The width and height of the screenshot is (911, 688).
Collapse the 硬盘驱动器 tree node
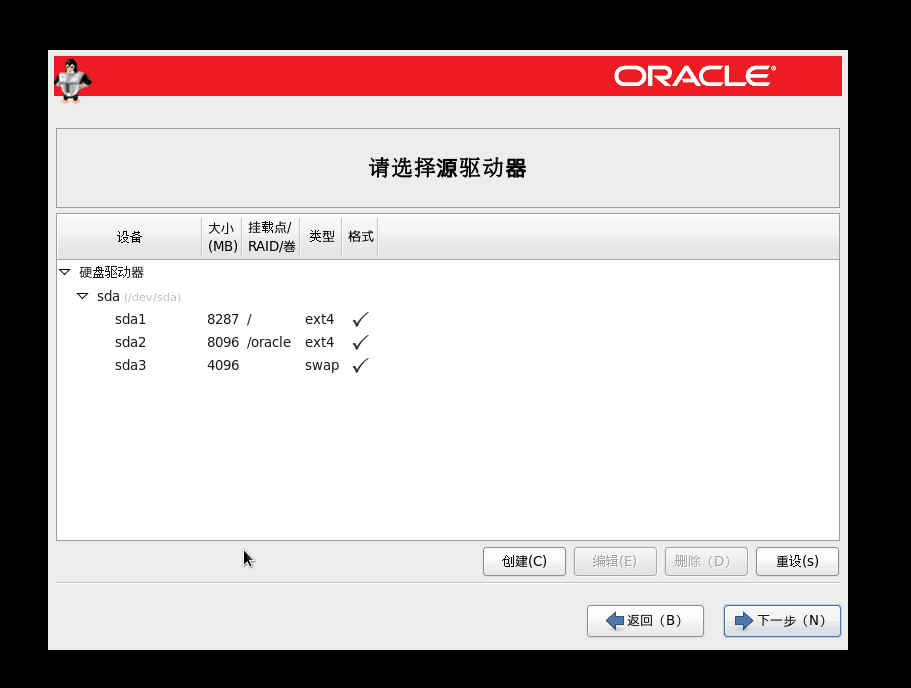[x=65, y=272]
